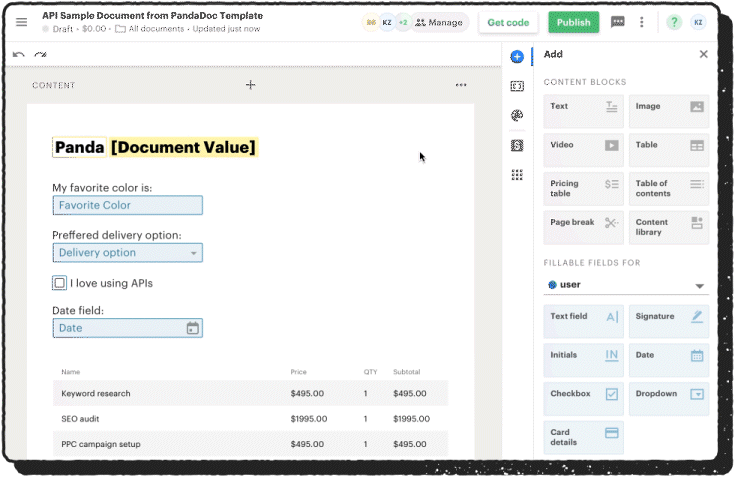Viewport: 735px width, 477px height.
Task: Select the PPC campaign setup row name
Action: (x=101, y=444)
